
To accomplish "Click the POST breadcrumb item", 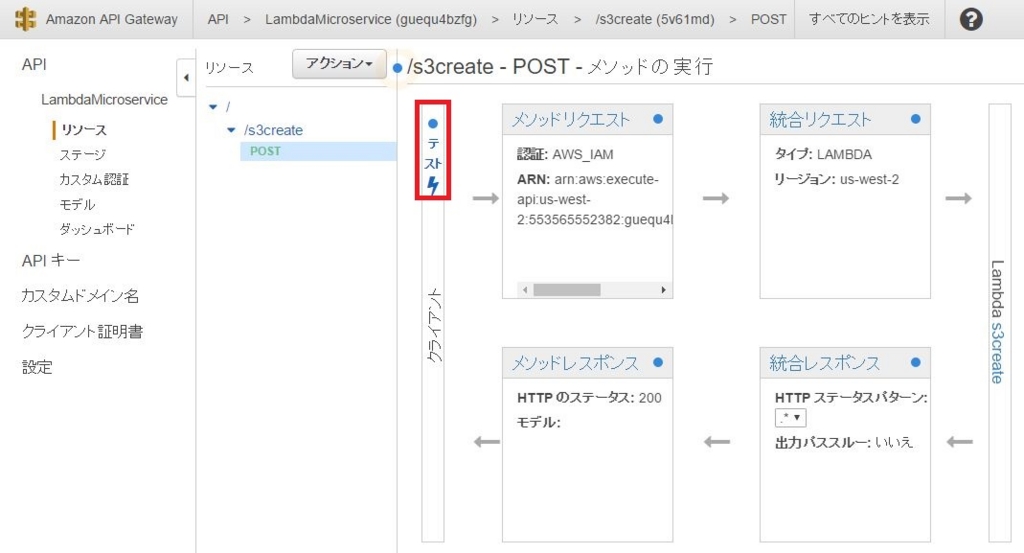I will click(x=769, y=20).
